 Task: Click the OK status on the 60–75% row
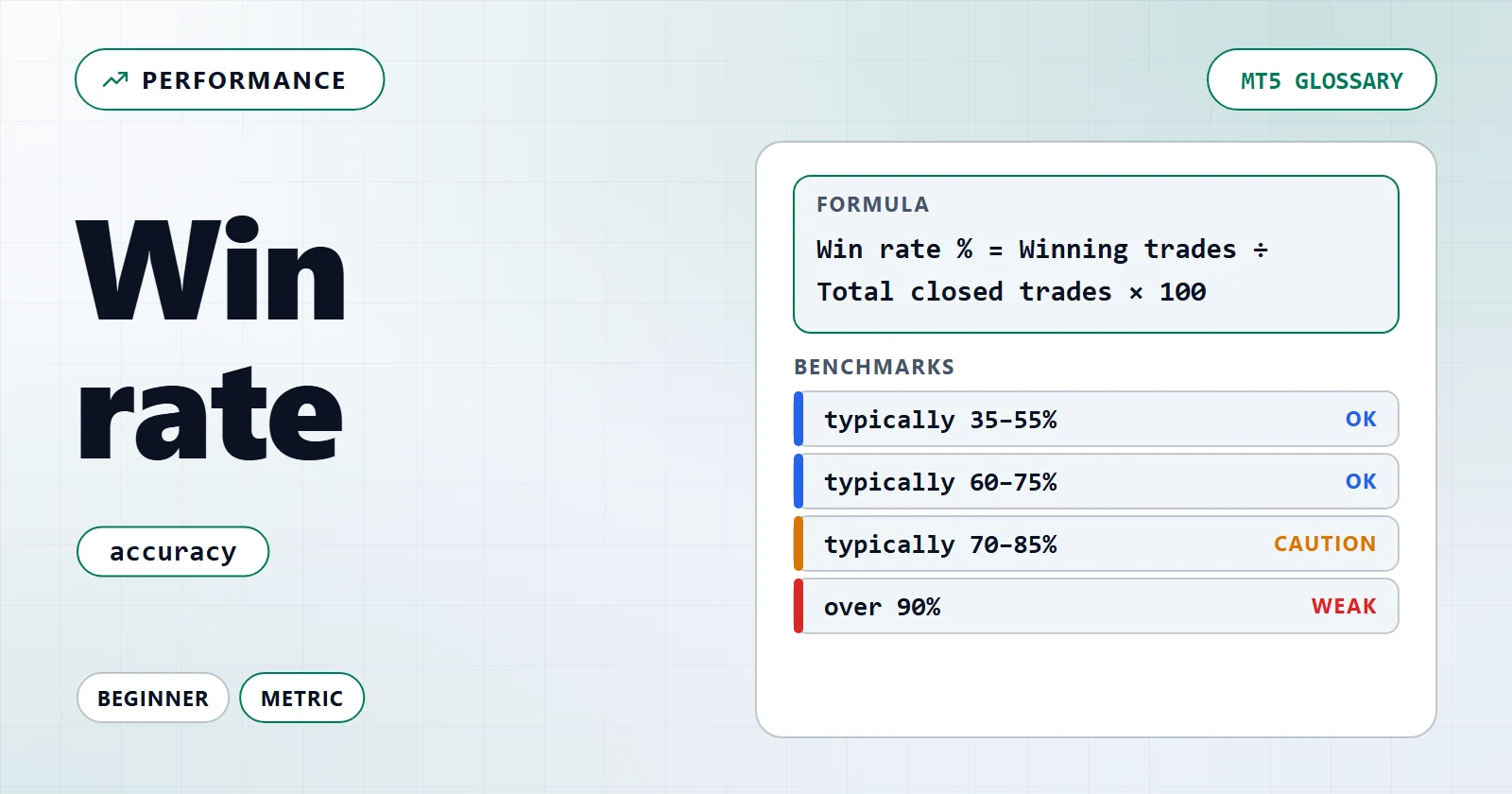coord(1361,481)
